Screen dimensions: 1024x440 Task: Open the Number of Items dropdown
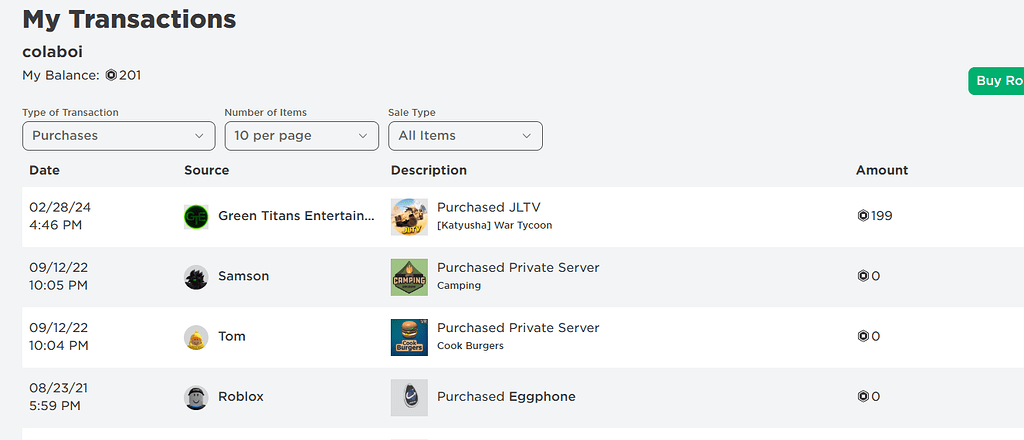coord(302,136)
